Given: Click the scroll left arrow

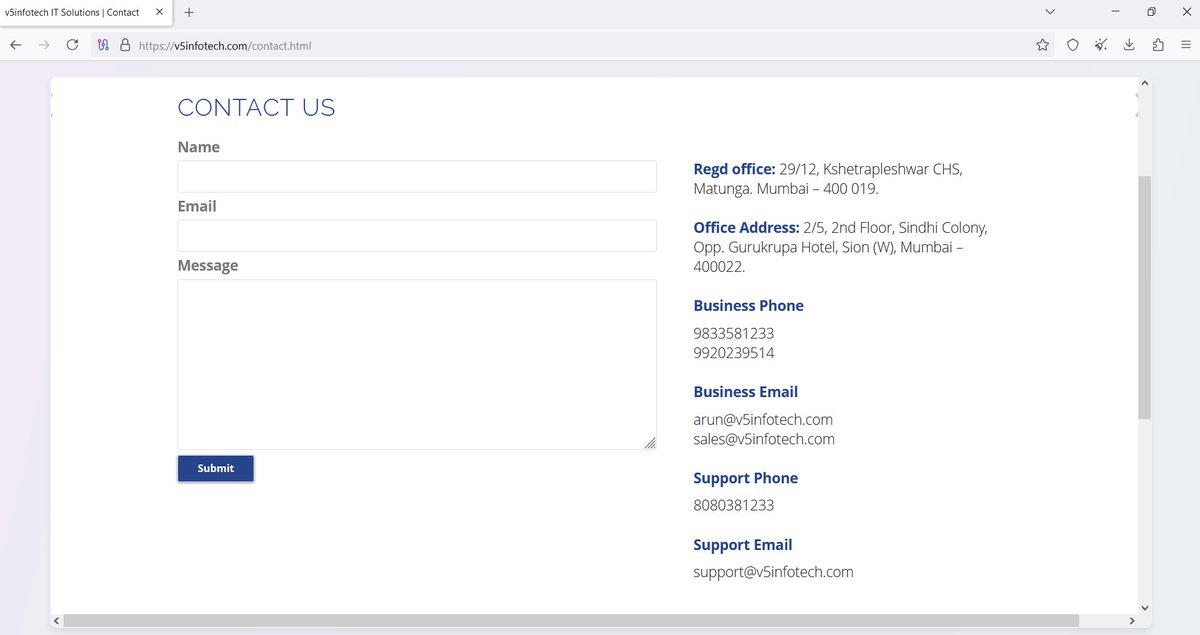Looking at the screenshot, I should coord(56,621).
